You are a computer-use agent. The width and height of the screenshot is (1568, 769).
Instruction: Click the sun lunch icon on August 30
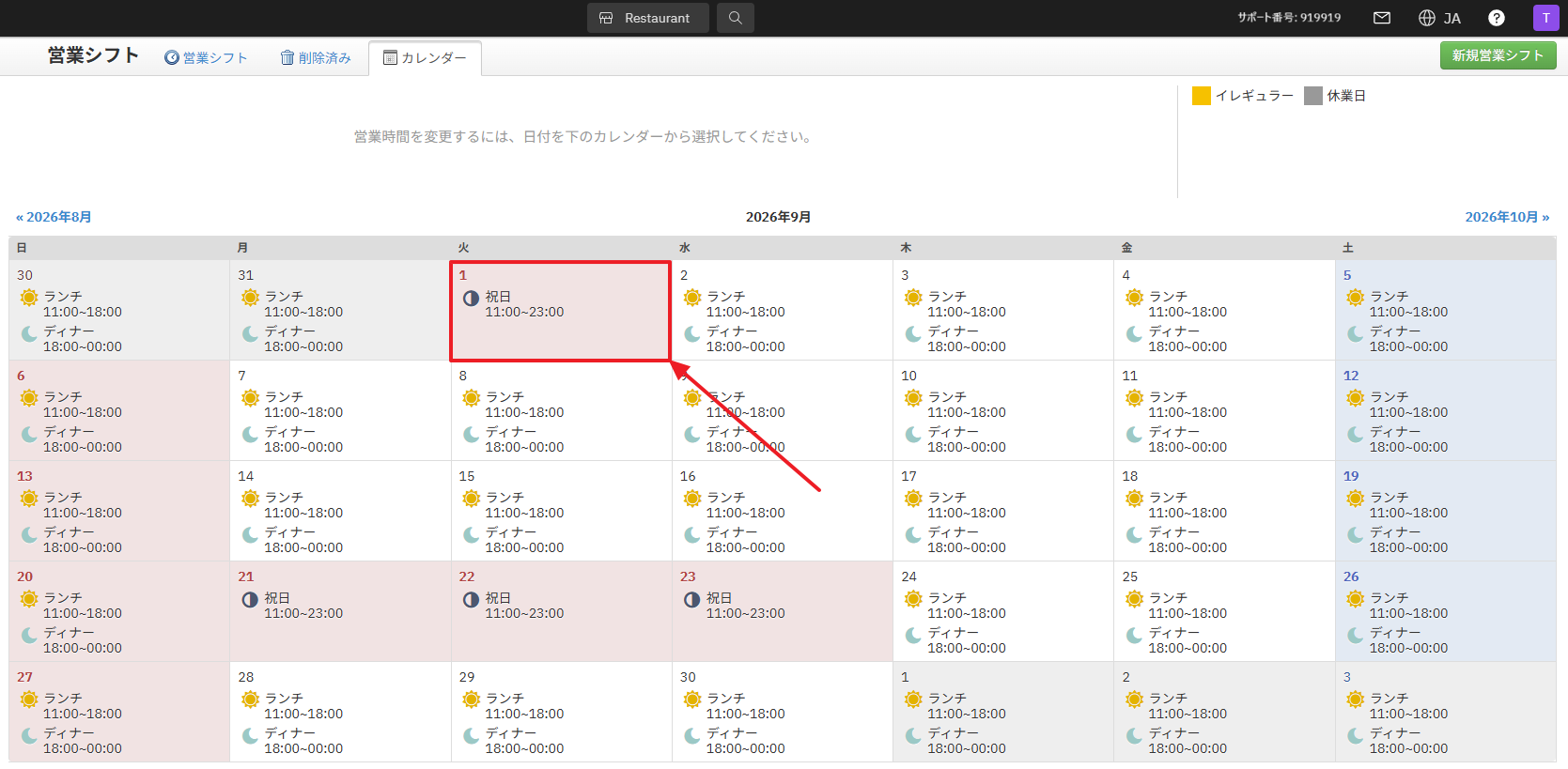click(x=29, y=298)
